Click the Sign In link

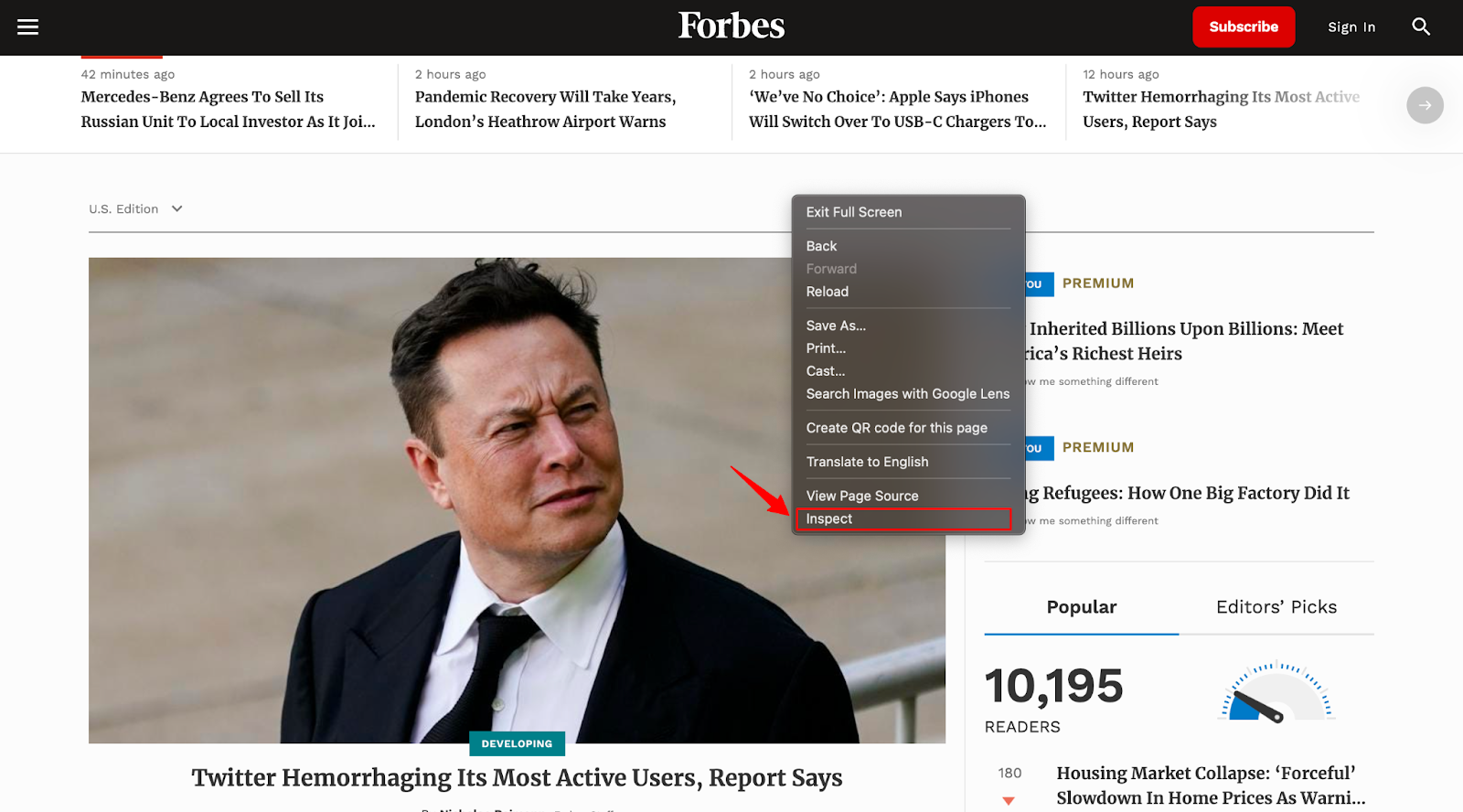point(1351,27)
